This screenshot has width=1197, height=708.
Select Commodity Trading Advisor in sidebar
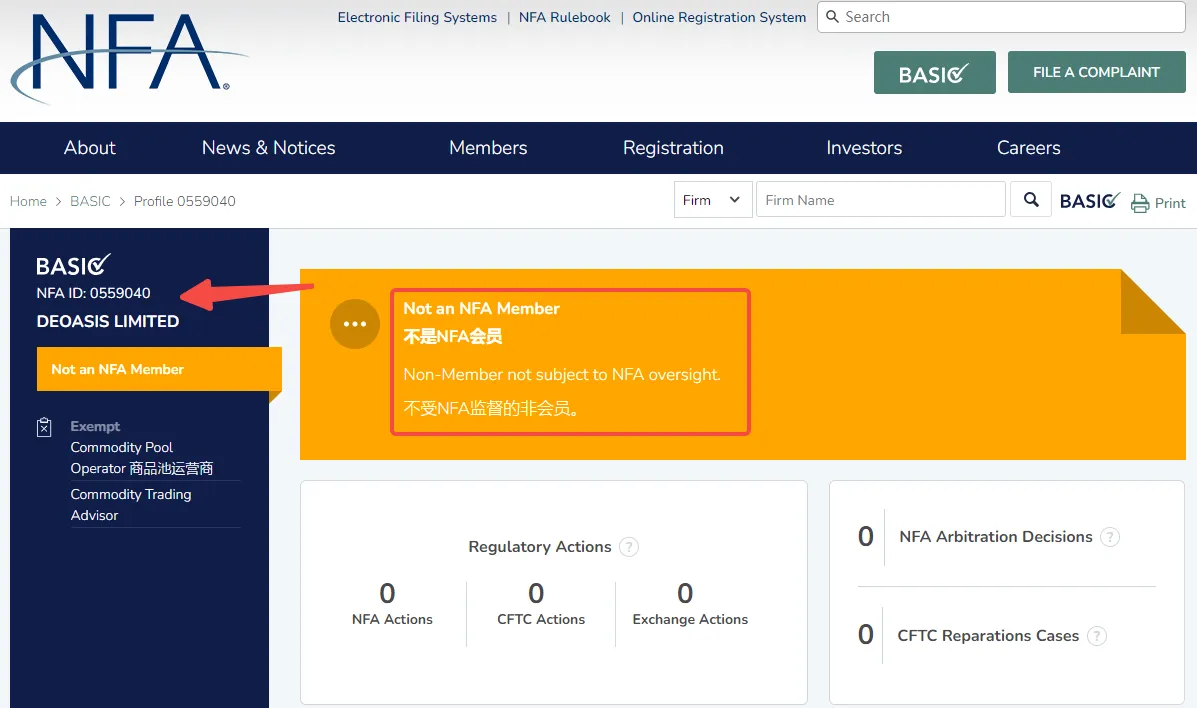(x=131, y=505)
